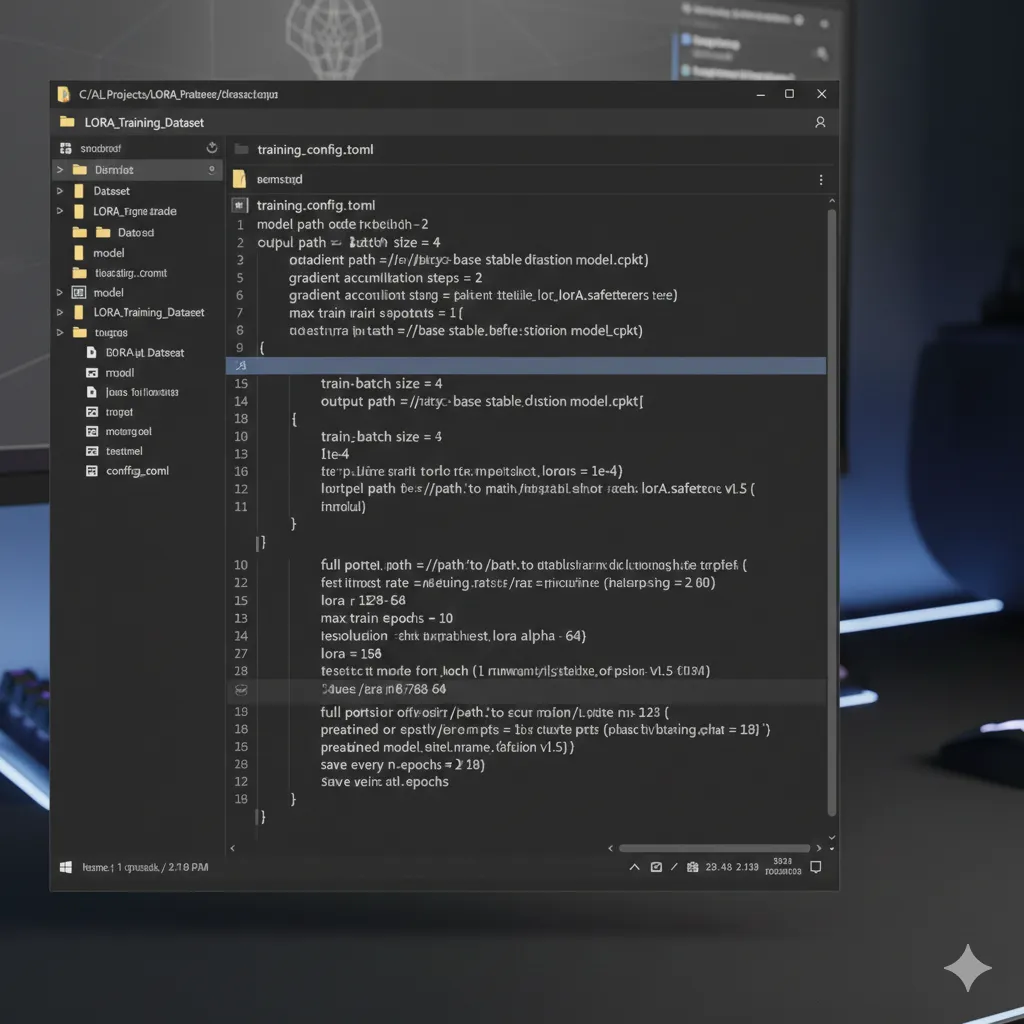Screen dimensions: 1024x1024
Task: Expand the LORA_Training_Dataset tree arrow
Action: click(x=59, y=312)
